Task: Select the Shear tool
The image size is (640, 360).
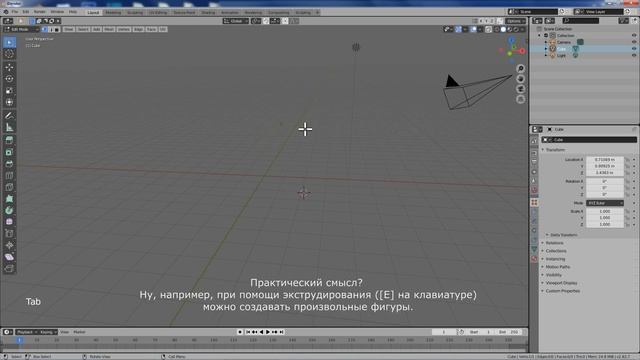Action: pyautogui.click(x=9, y=257)
